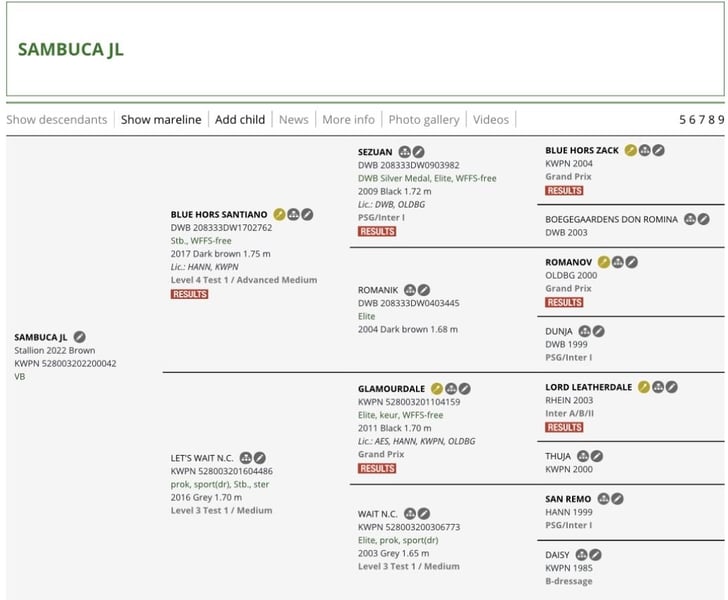This screenshot has width=728, height=600.
Task: Click the edit pencil icon beside San Remo
Action: [x=617, y=499]
